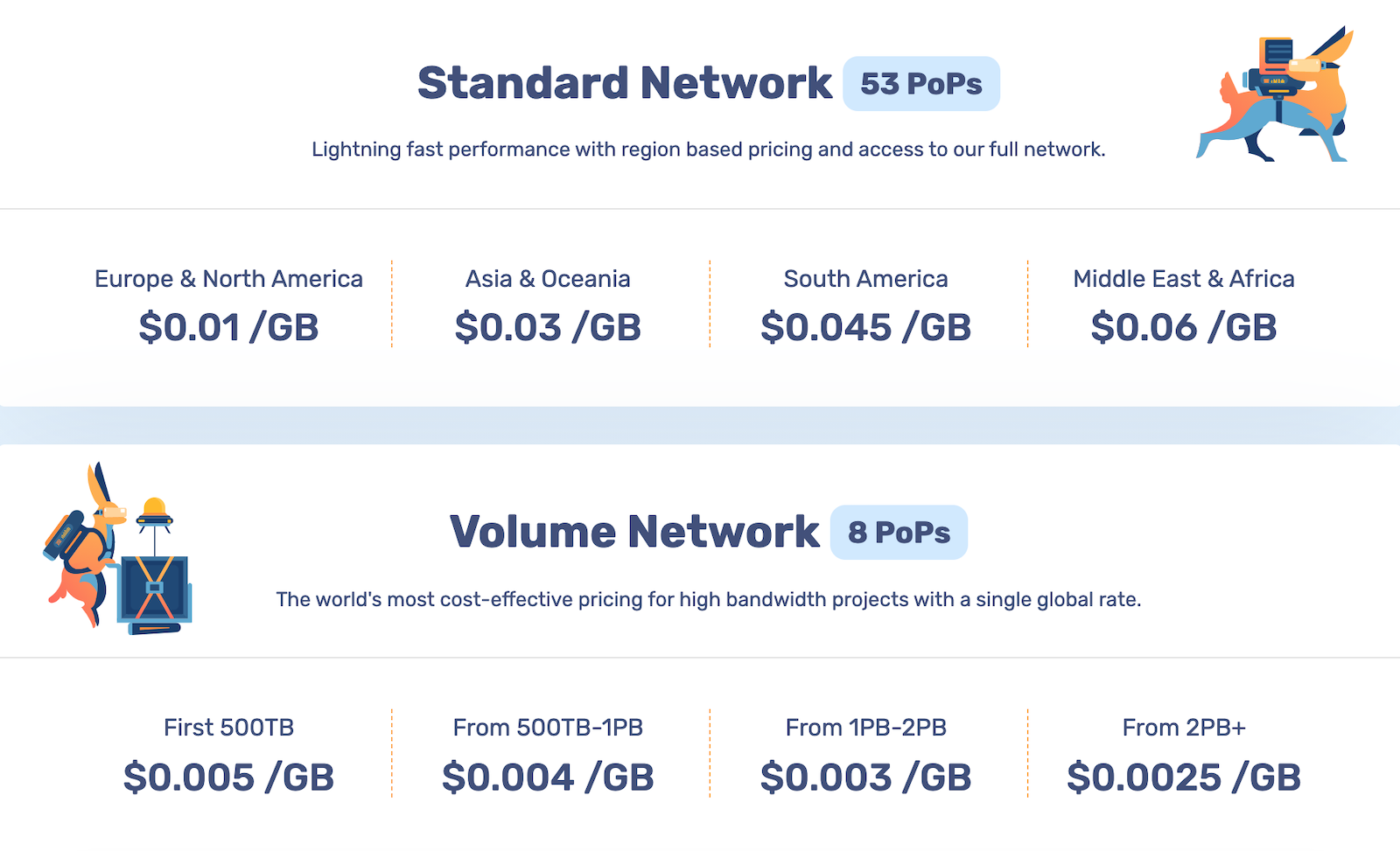
Task: Select the Middle East & Africa label
Action: pos(1184,279)
